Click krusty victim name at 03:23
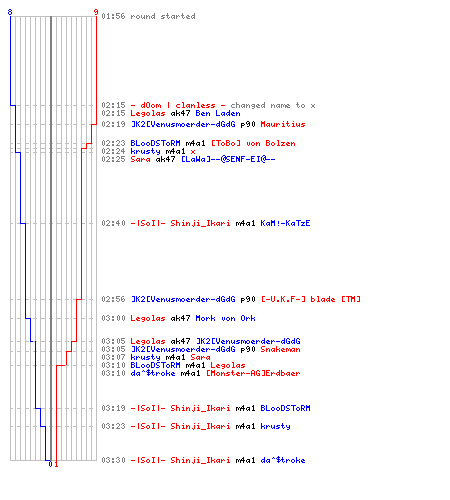The image size is (450, 500). 275,426
